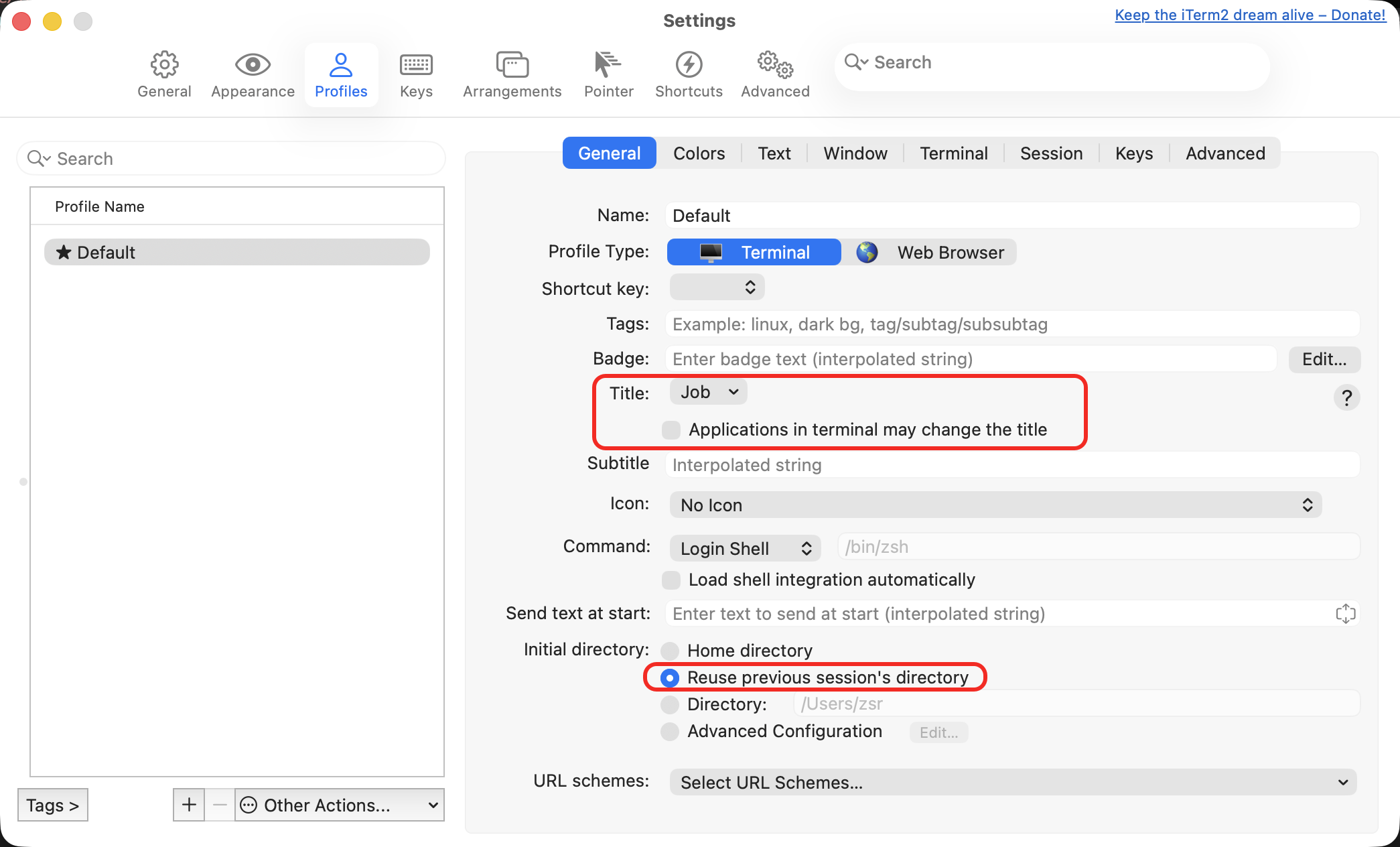Click the profile Name text field
This screenshot has height=847, width=1400.
[1013, 216]
